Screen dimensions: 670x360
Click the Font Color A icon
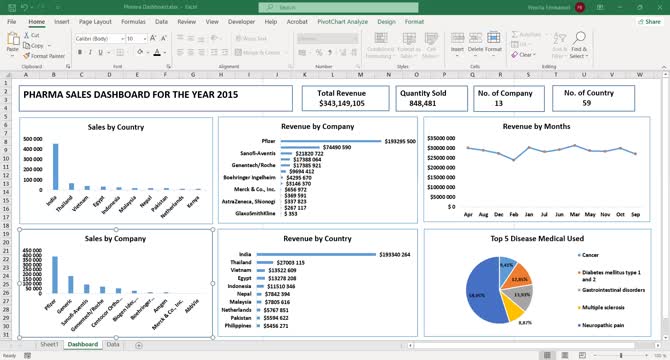[x=157, y=52]
